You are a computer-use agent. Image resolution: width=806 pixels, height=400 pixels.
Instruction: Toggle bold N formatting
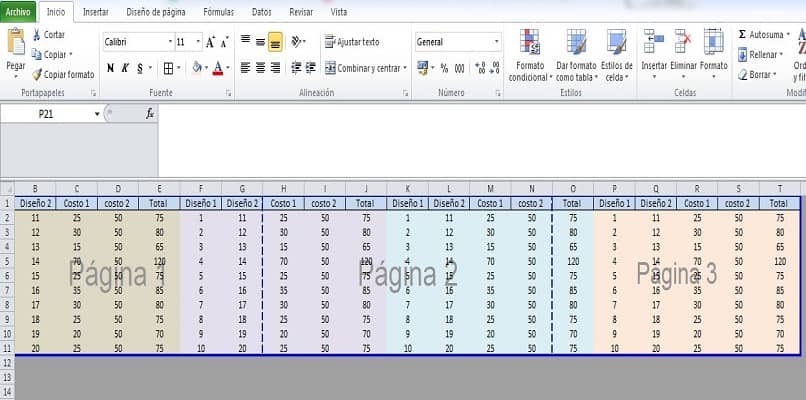pos(110,68)
